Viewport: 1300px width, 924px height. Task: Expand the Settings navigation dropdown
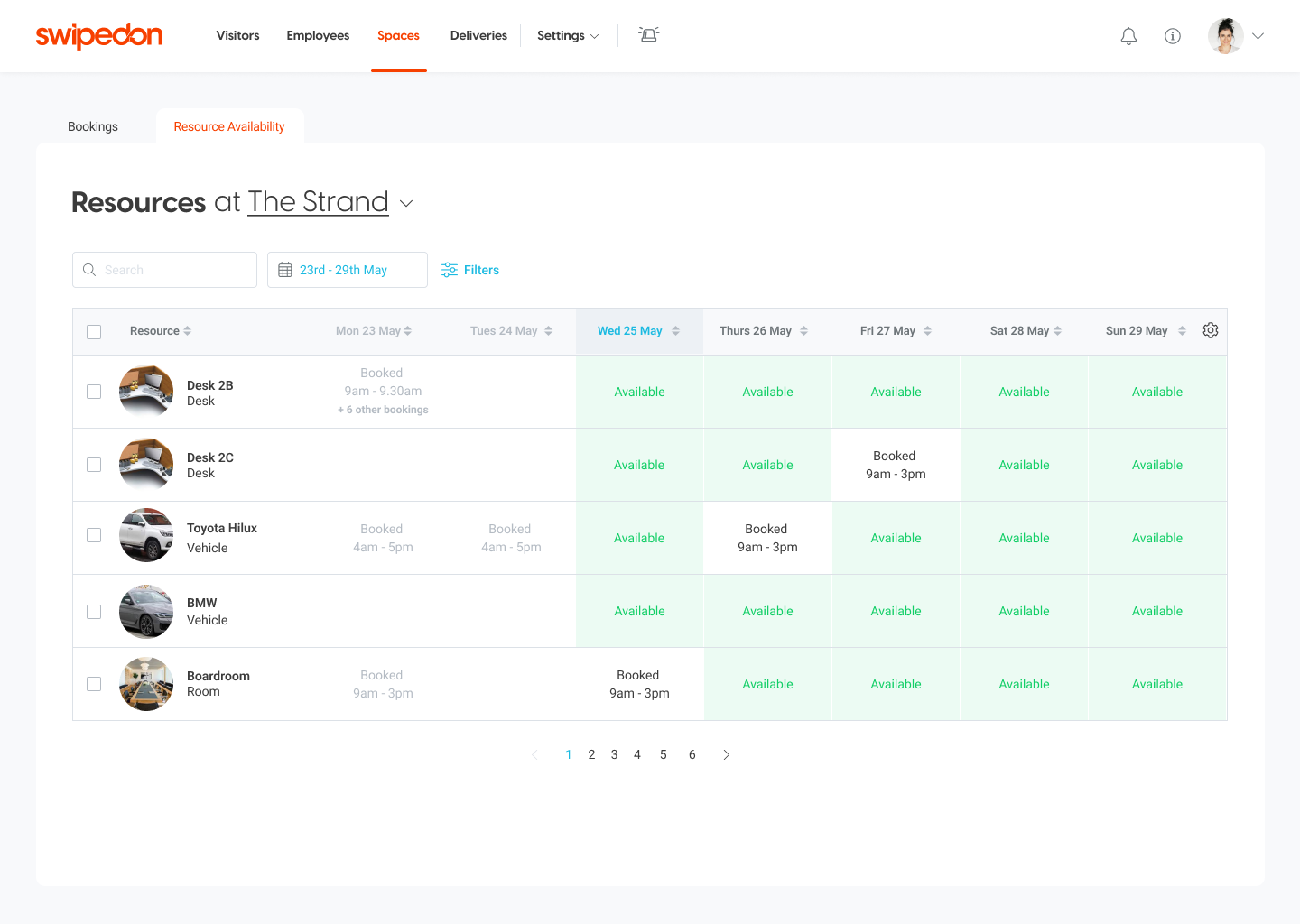(x=594, y=35)
